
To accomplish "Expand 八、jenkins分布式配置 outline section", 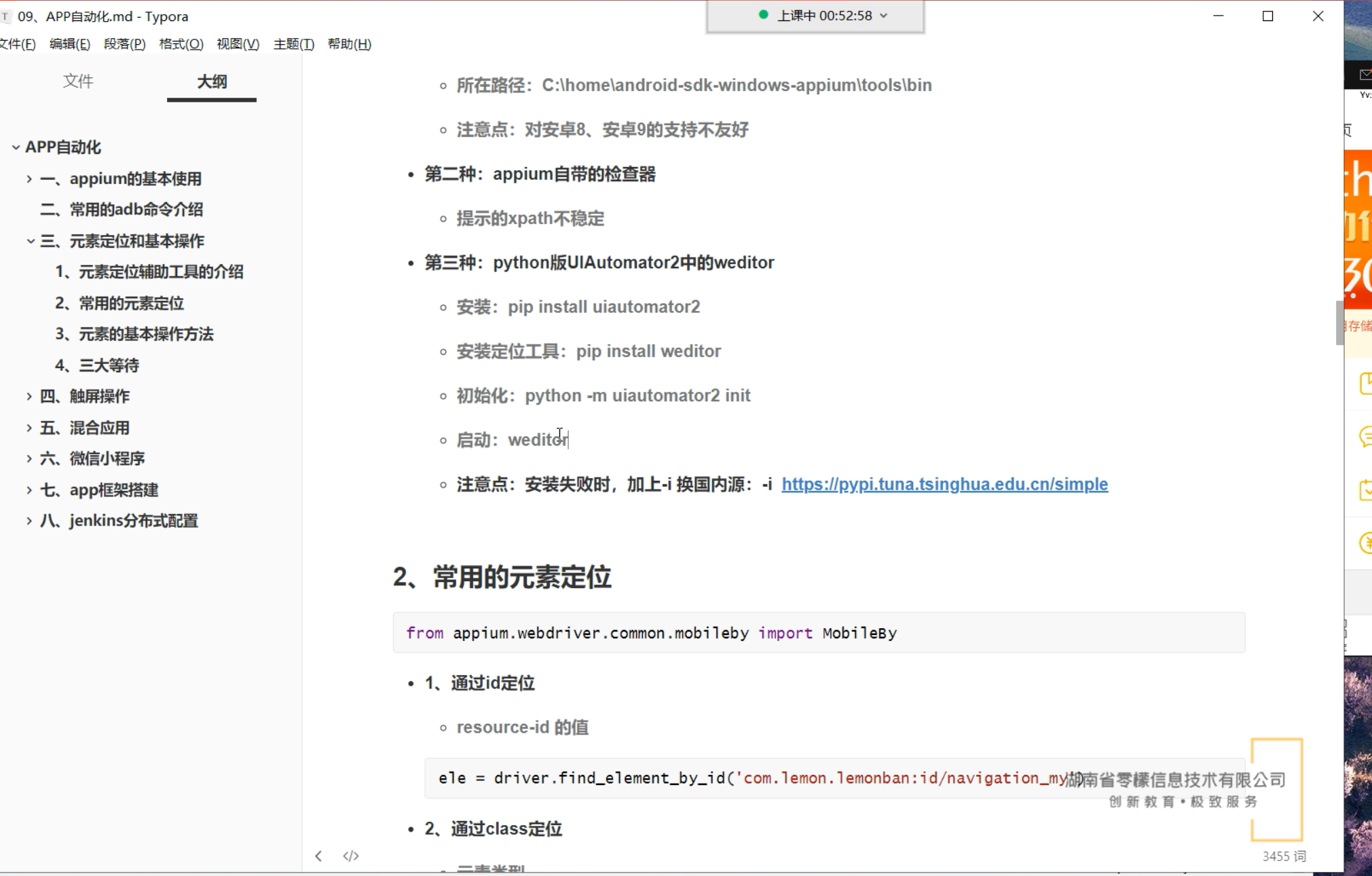I will click(29, 521).
